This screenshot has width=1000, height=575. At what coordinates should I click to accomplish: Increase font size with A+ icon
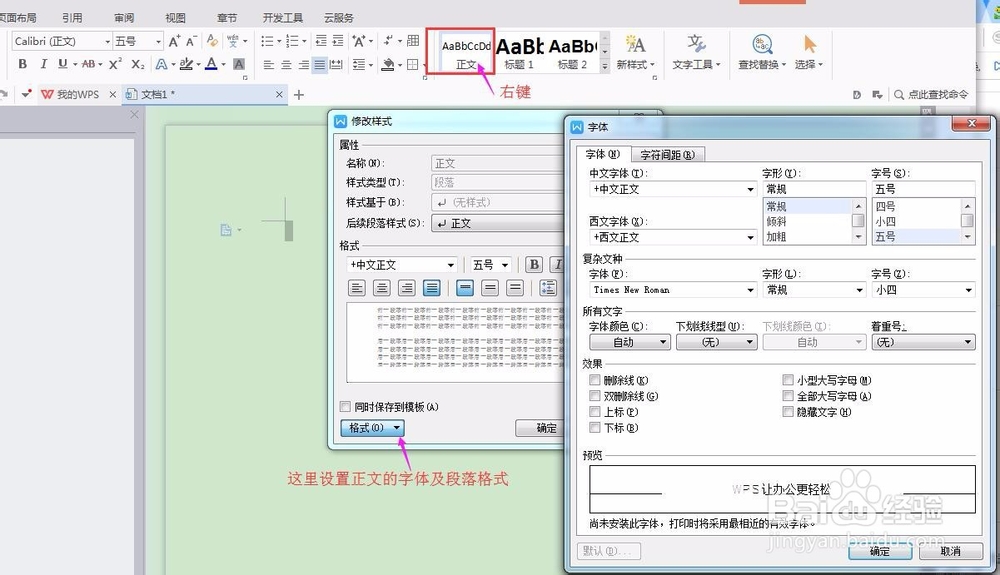174,41
